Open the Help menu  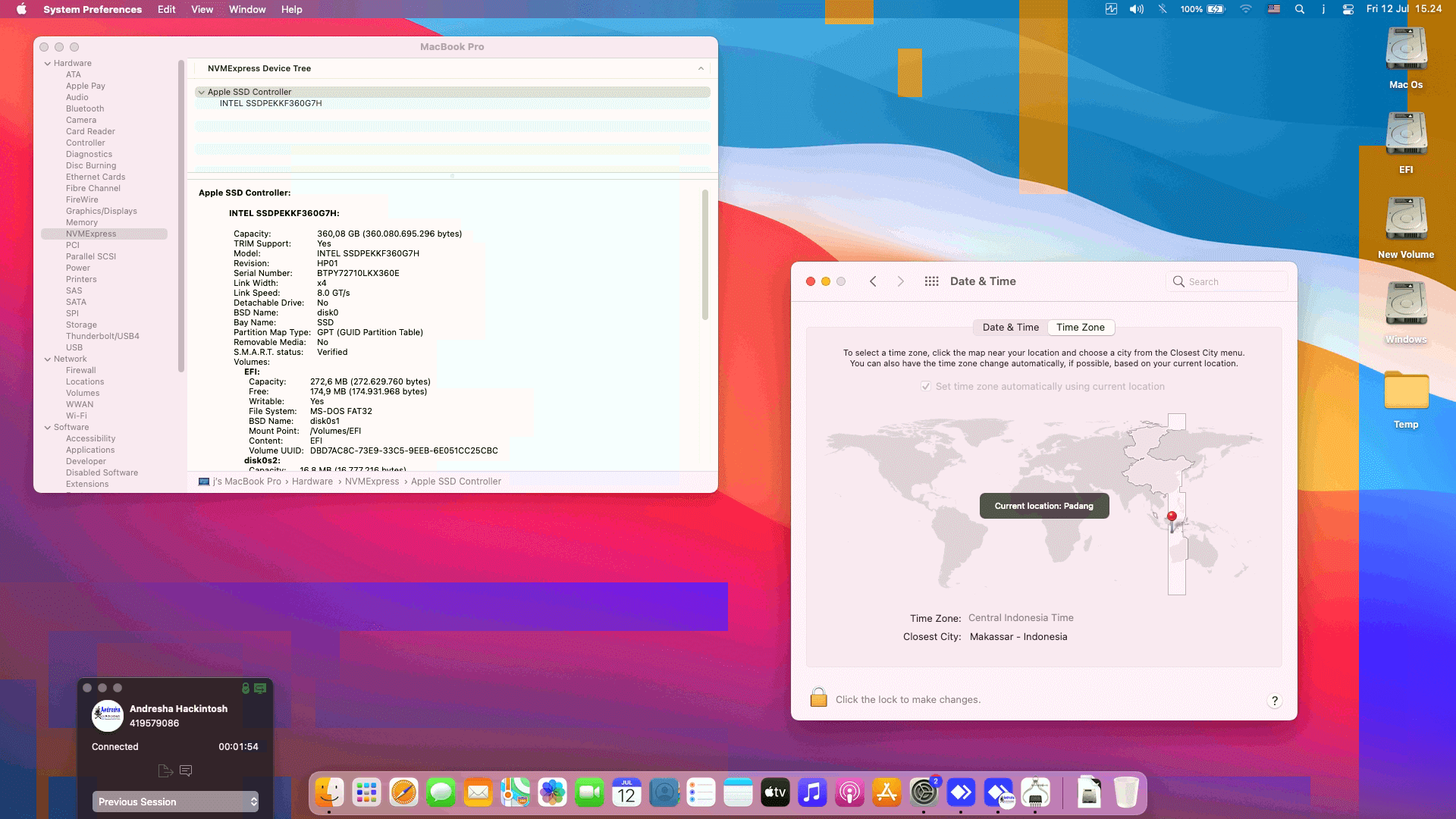click(x=292, y=9)
